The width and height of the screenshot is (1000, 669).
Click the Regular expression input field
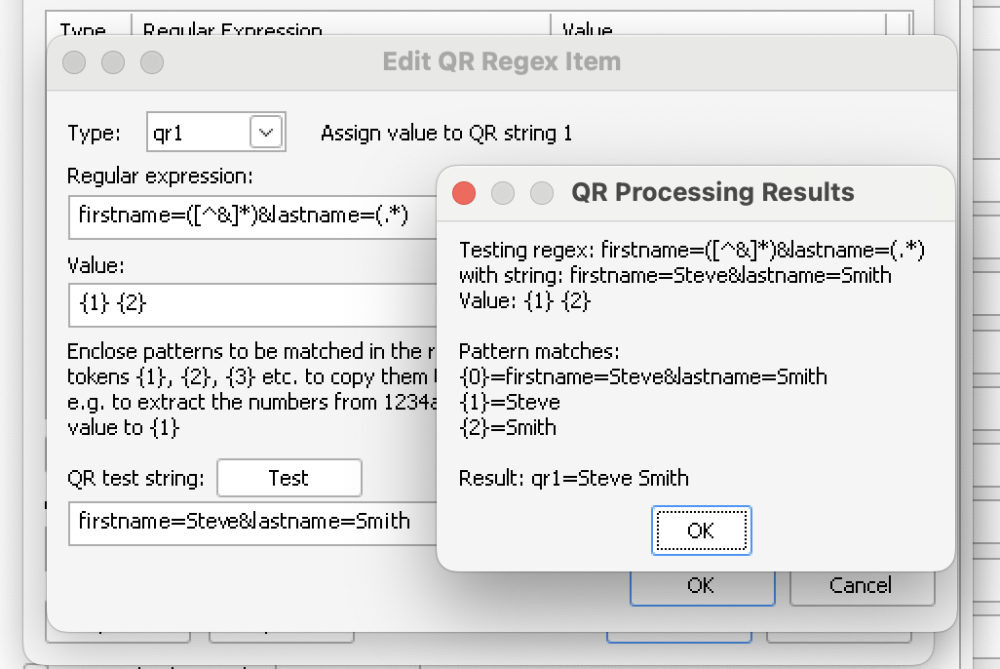250,216
